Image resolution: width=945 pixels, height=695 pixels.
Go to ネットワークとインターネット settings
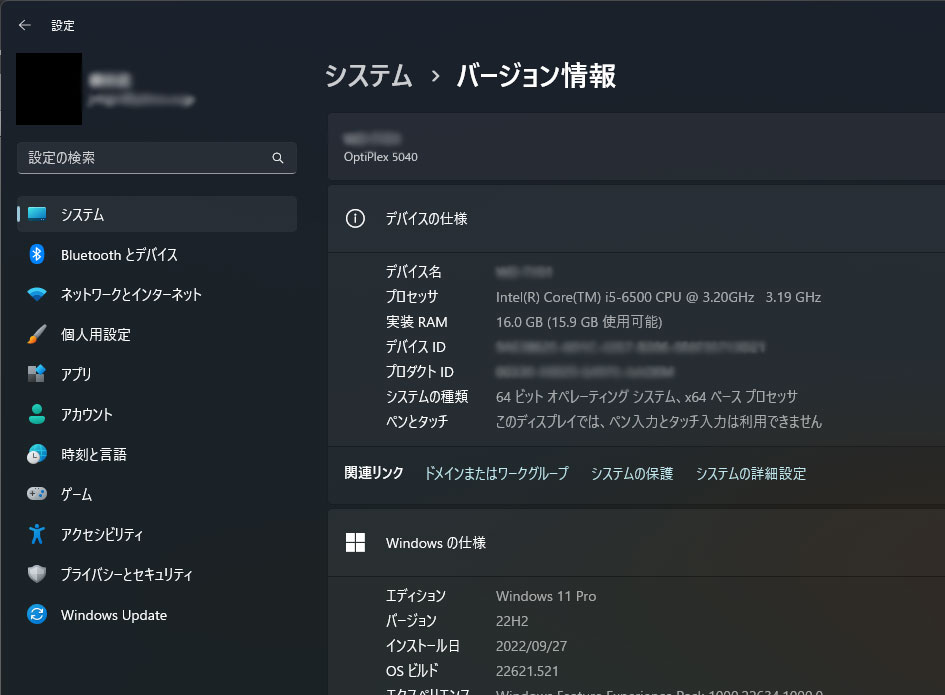[x=157, y=294]
